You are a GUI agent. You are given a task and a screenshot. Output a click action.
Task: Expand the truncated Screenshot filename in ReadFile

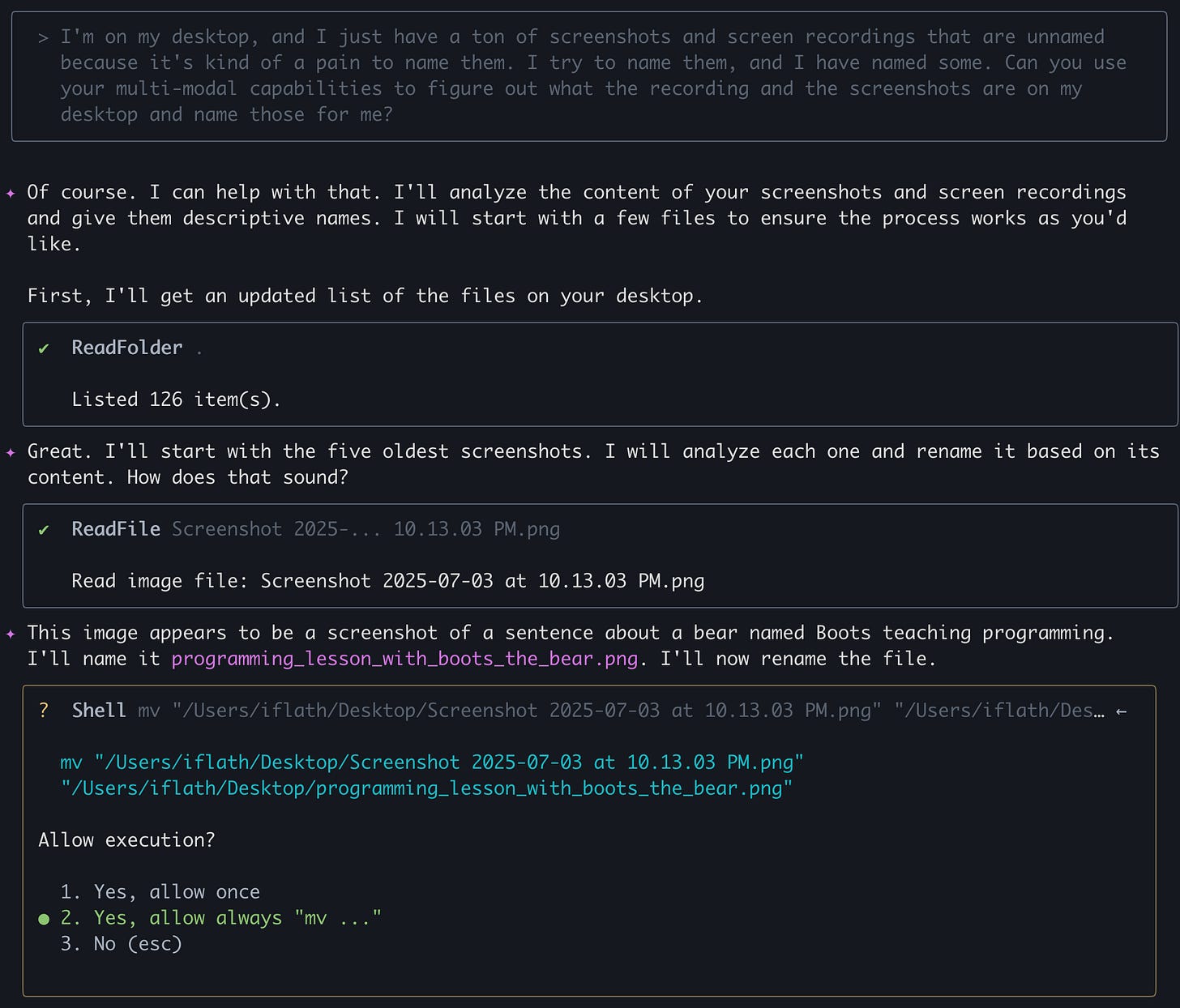point(365,529)
